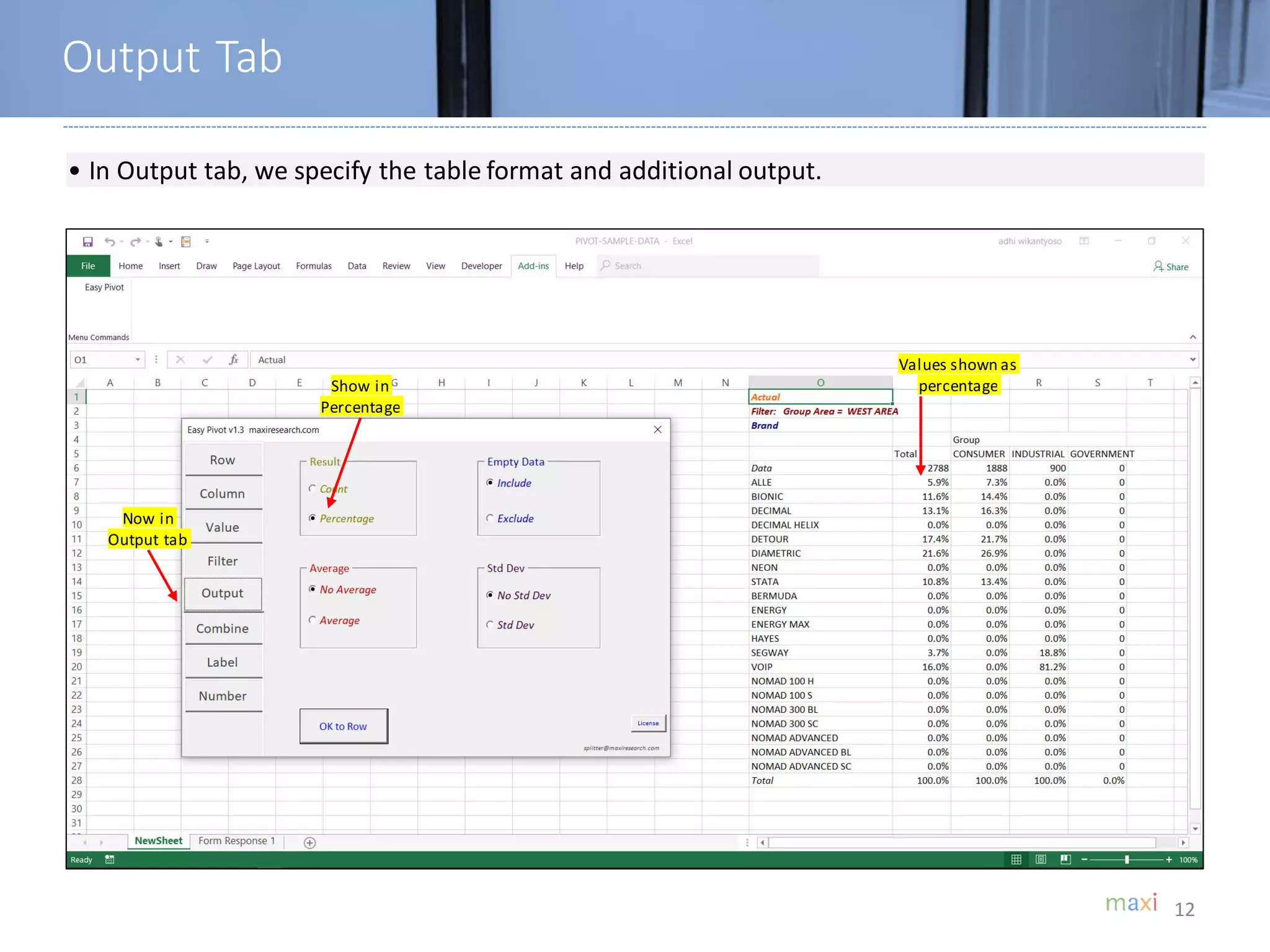Click the Undo arrow icon

point(110,242)
